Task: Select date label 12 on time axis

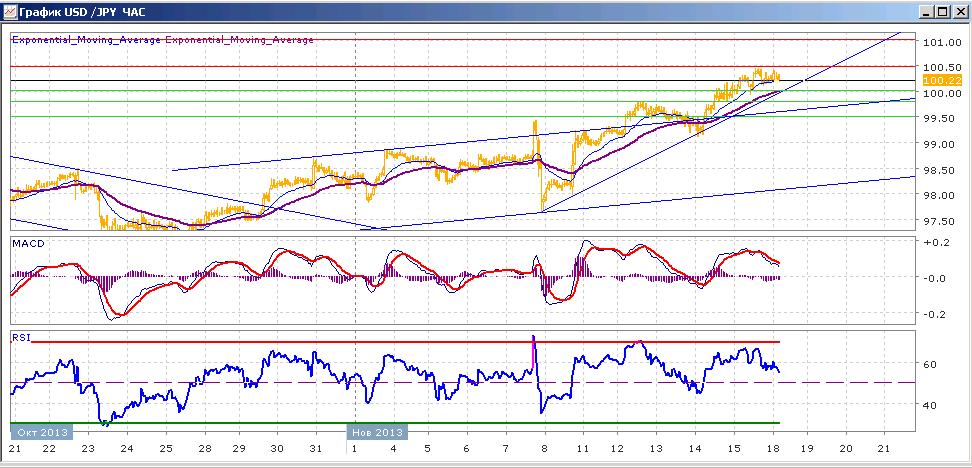Action: click(x=618, y=448)
